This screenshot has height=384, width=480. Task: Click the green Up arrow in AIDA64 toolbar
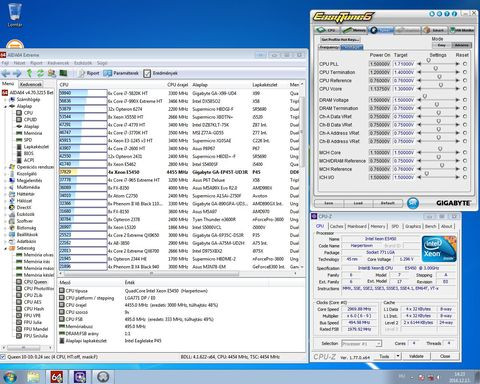29,73
